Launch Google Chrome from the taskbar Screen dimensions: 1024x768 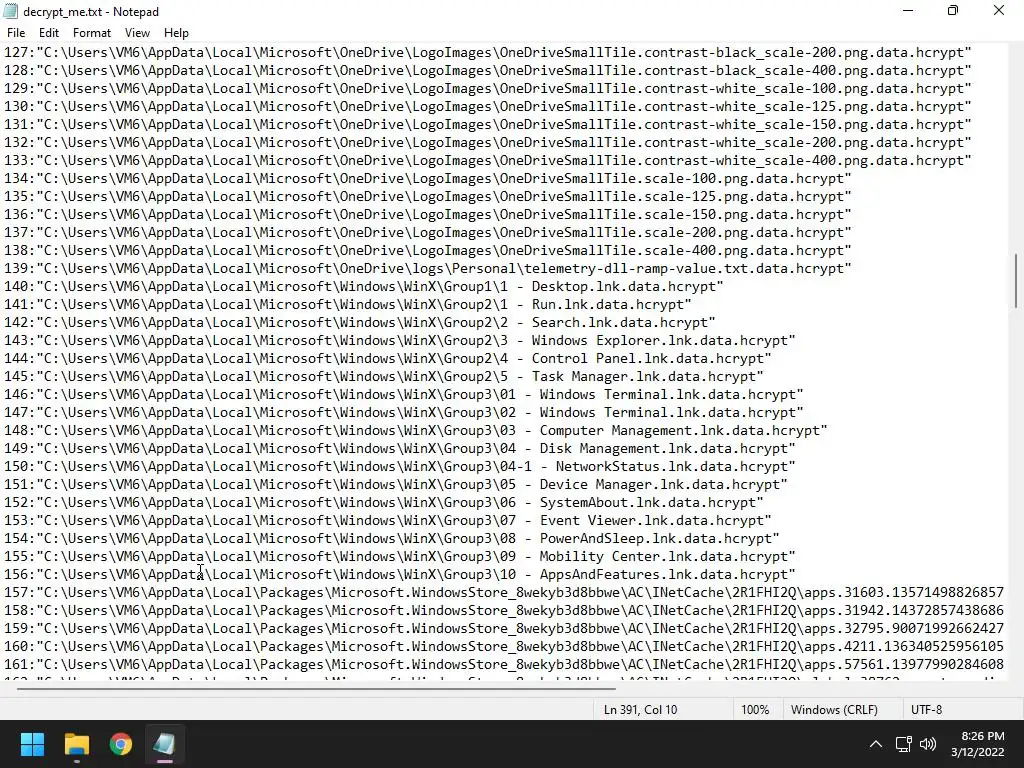(121, 744)
